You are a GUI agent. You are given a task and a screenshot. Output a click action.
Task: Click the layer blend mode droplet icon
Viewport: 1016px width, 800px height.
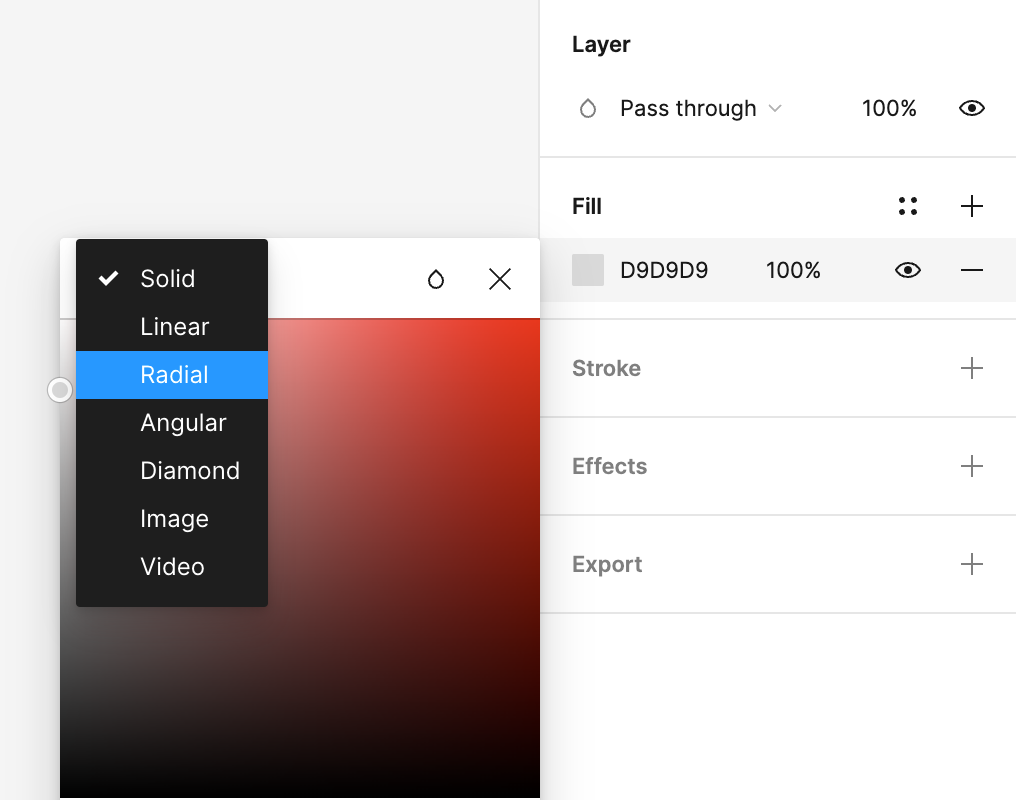588,108
